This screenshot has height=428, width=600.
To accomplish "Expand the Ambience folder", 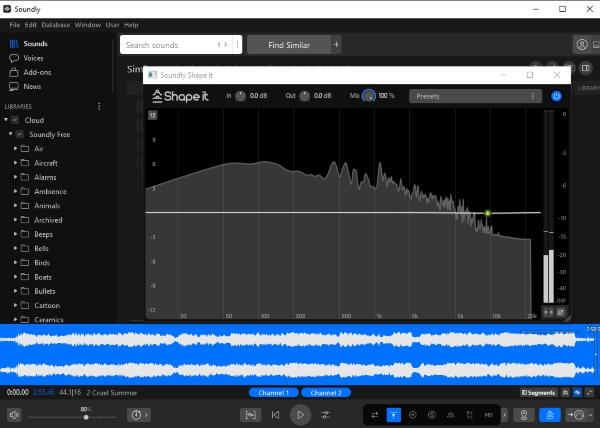I will (x=15, y=191).
